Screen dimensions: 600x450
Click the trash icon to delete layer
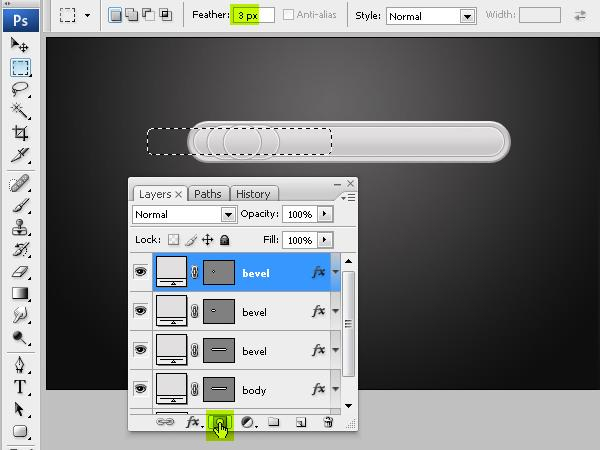[328, 422]
